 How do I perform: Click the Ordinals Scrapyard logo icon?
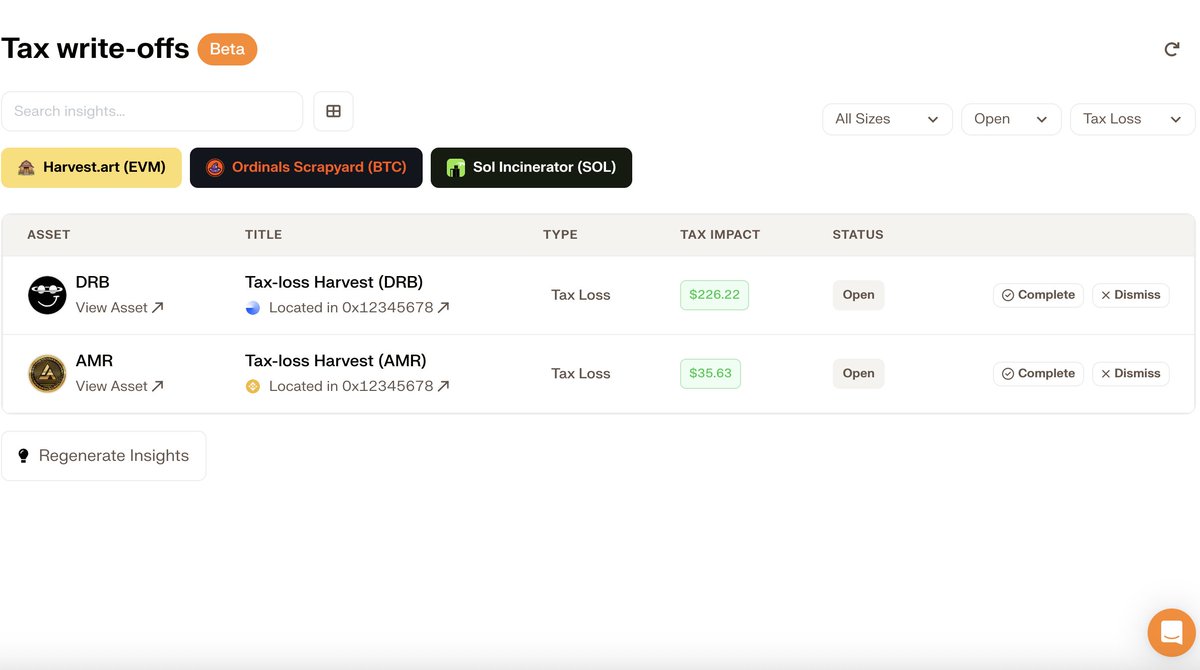click(x=215, y=168)
